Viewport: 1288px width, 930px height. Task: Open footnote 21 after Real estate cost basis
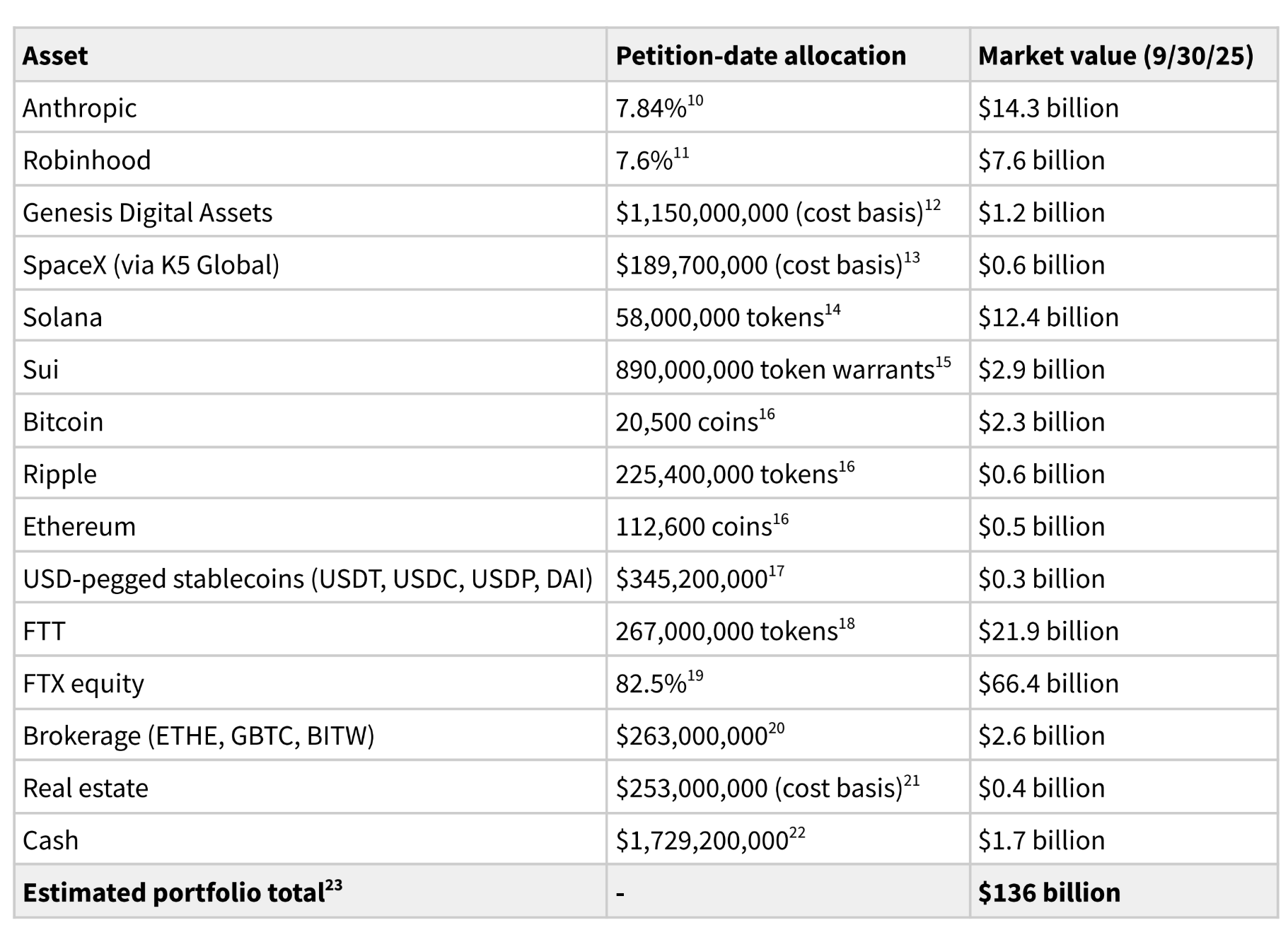pyautogui.click(x=912, y=781)
